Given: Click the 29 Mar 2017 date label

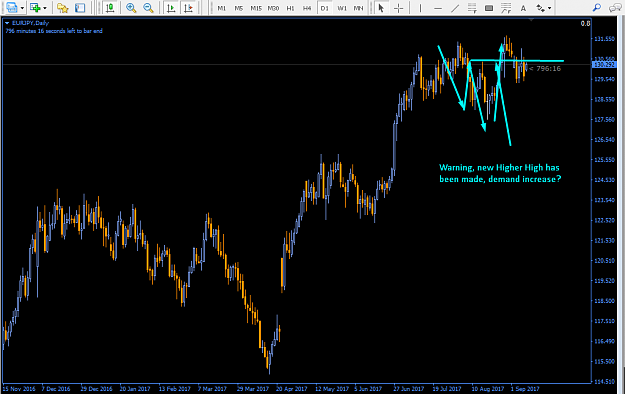Looking at the screenshot, I should (x=253, y=388).
